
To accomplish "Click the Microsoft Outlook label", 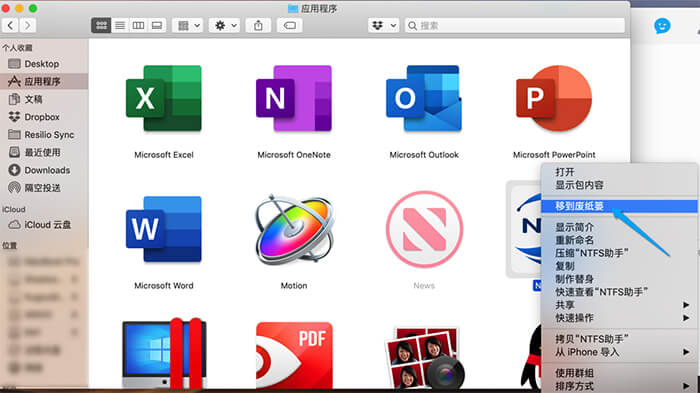I will pos(424,155).
